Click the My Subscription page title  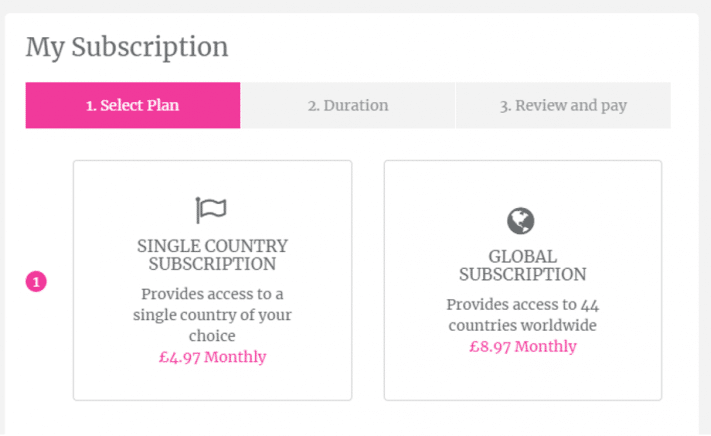point(127,47)
